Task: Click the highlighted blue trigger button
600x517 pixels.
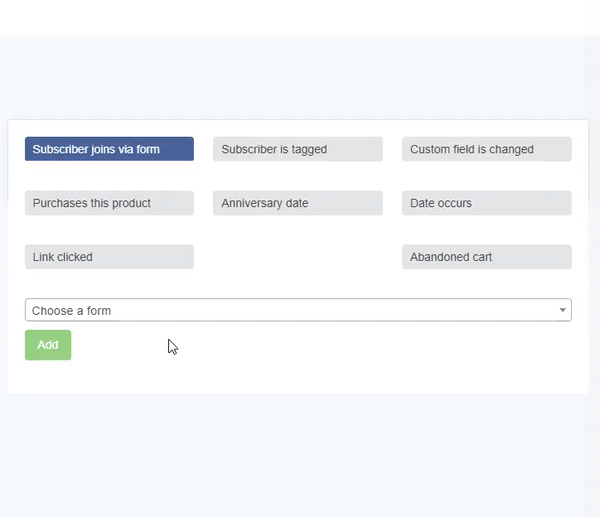Action: (109, 149)
